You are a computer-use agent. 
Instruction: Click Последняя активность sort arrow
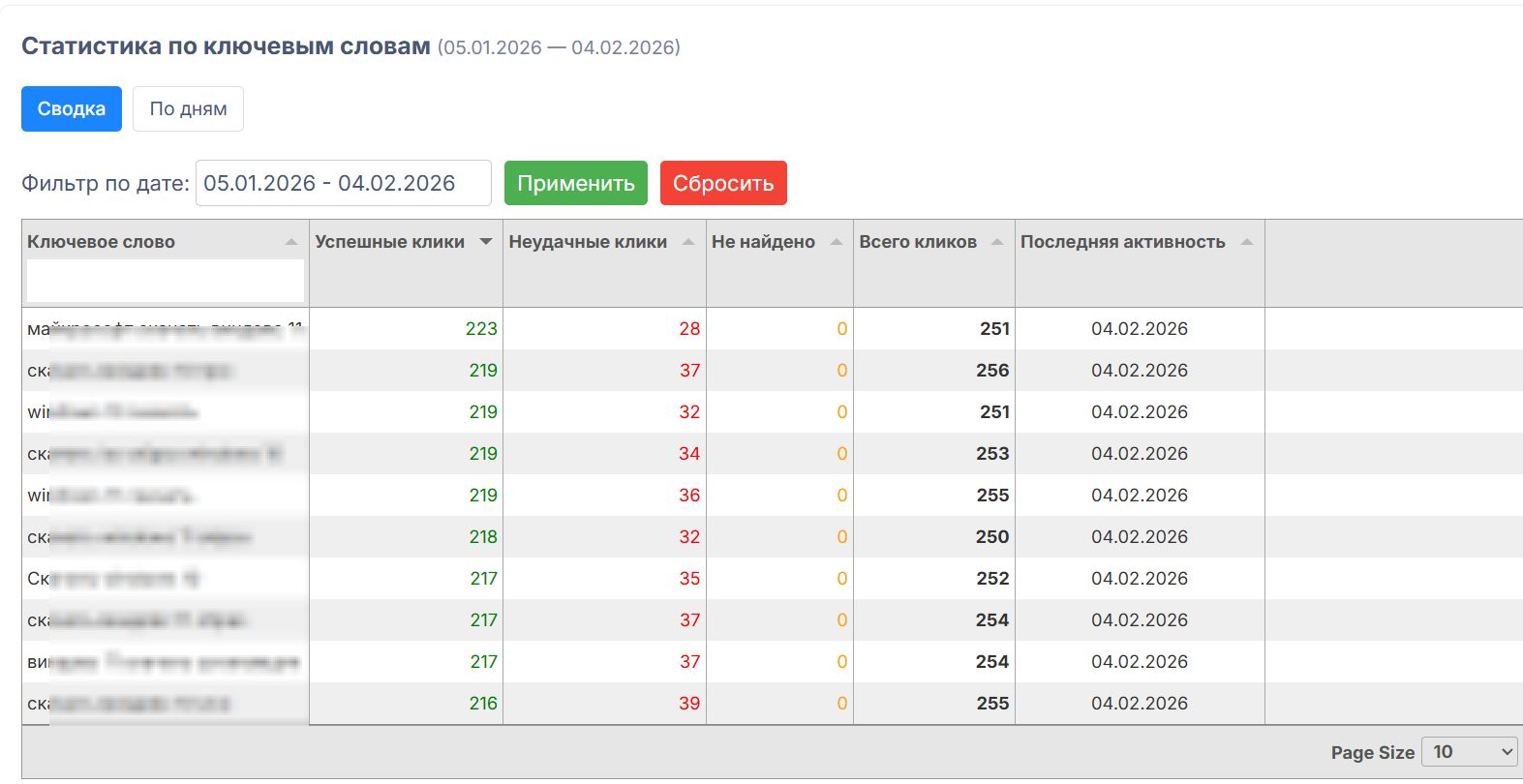tap(1247, 242)
